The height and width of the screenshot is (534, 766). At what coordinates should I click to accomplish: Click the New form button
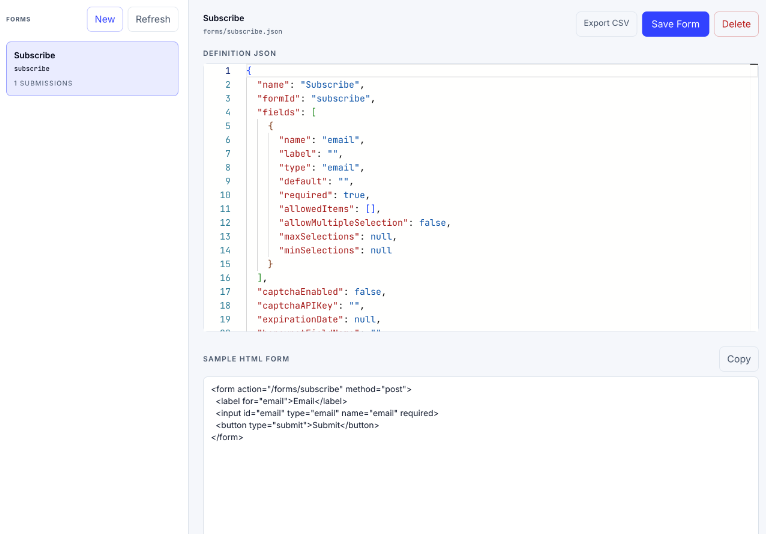pos(105,20)
